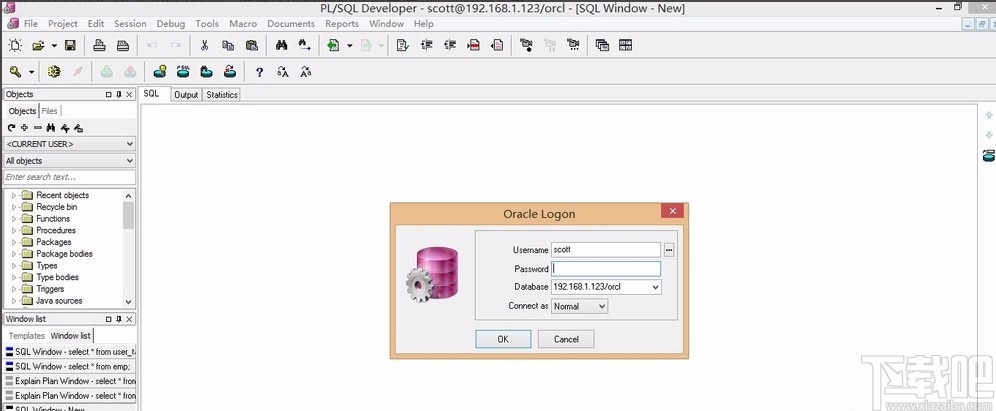Image resolution: width=996 pixels, height=411 pixels.
Task: Expand the Procedures tree node
Action: pyautogui.click(x=14, y=231)
